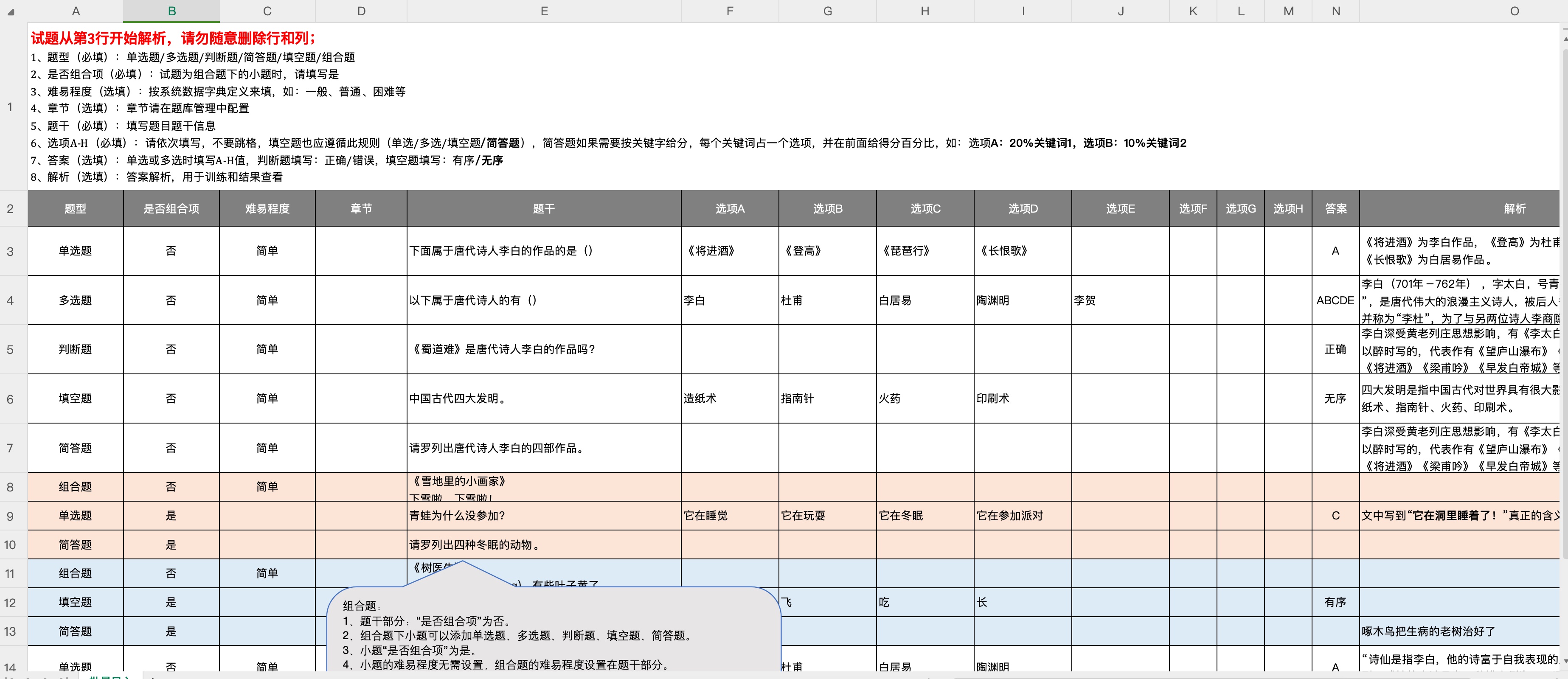1568x679 pixels.
Task: Select column B header
Action: point(171,11)
